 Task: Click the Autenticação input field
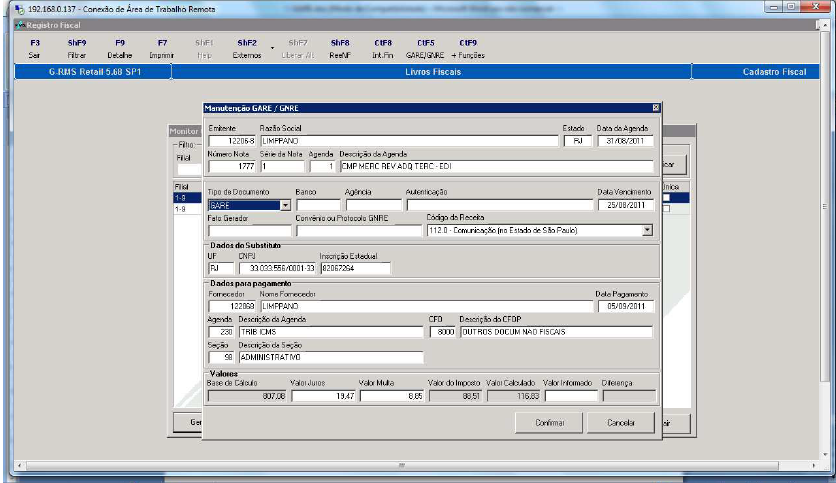500,205
